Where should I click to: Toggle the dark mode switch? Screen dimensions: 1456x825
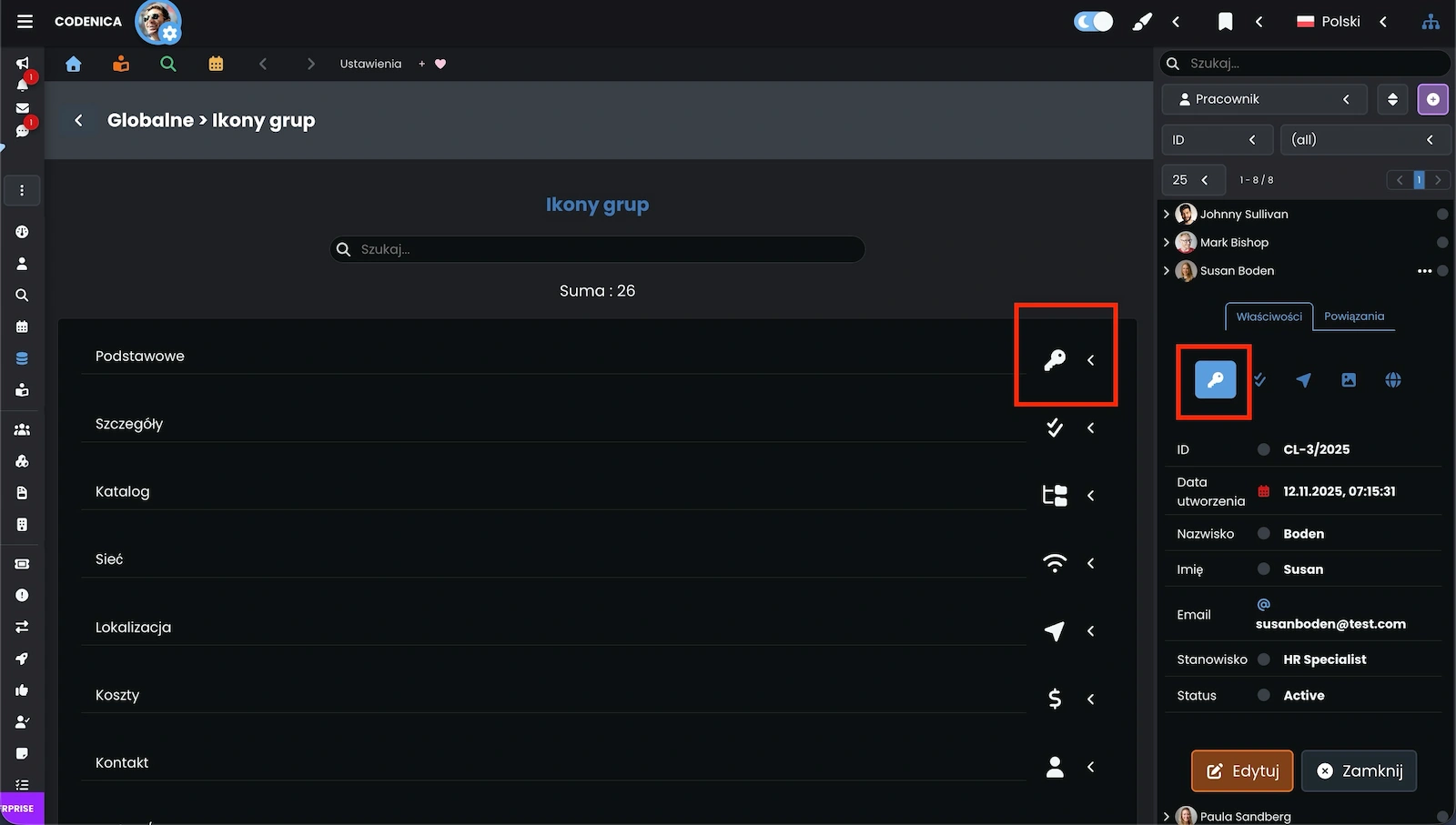pyautogui.click(x=1093, y=22)
